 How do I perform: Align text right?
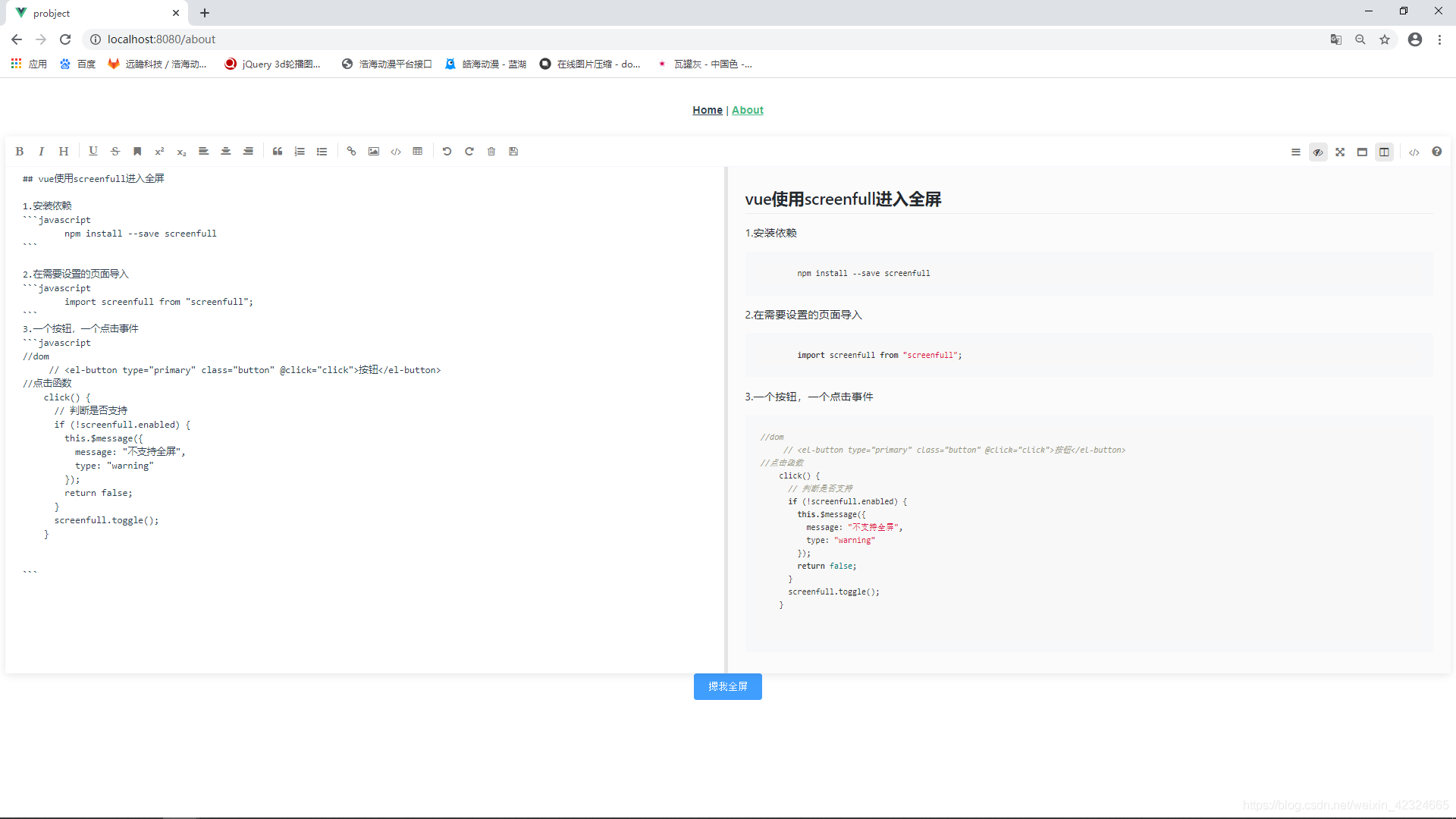click(x=248, y=152)
